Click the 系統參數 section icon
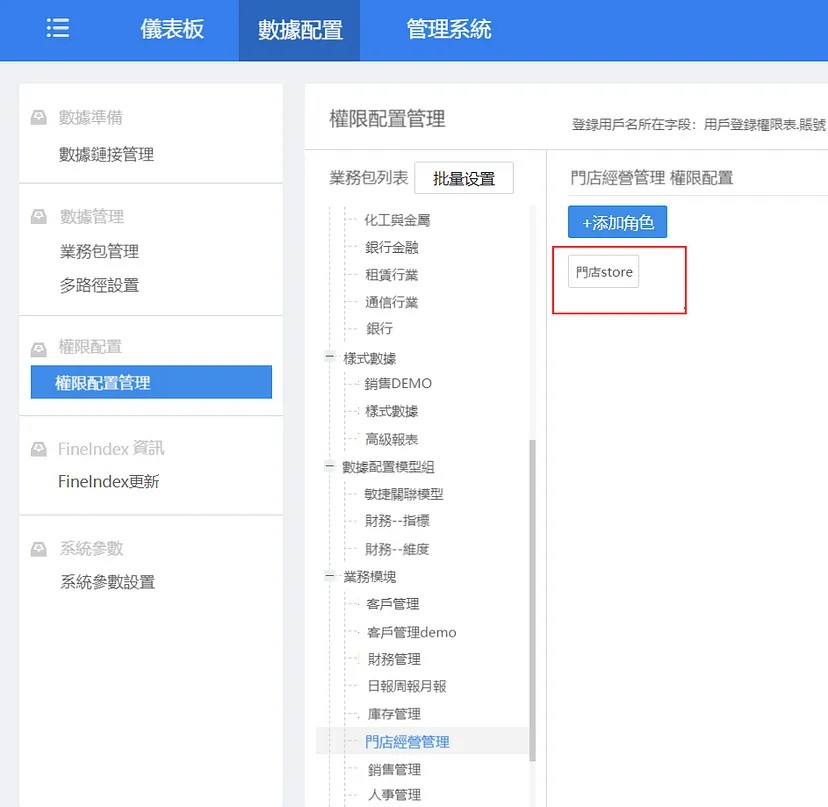 coord(39,549)
